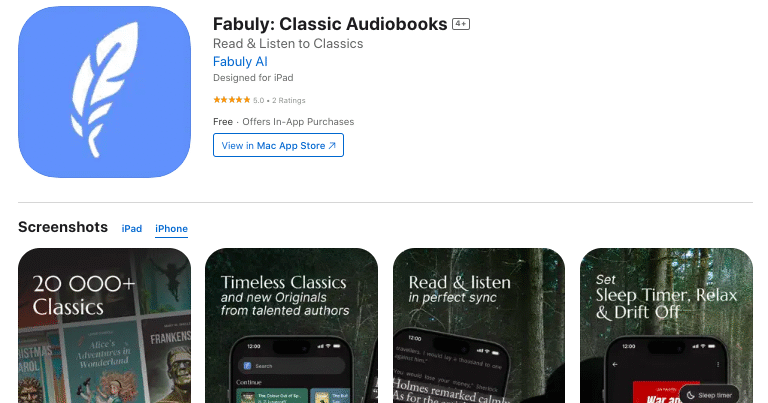Image resolution: width=768 pixels, height=403 pixels.
Task: Click the Fabuly blue feather app icon
Action: 104,92
